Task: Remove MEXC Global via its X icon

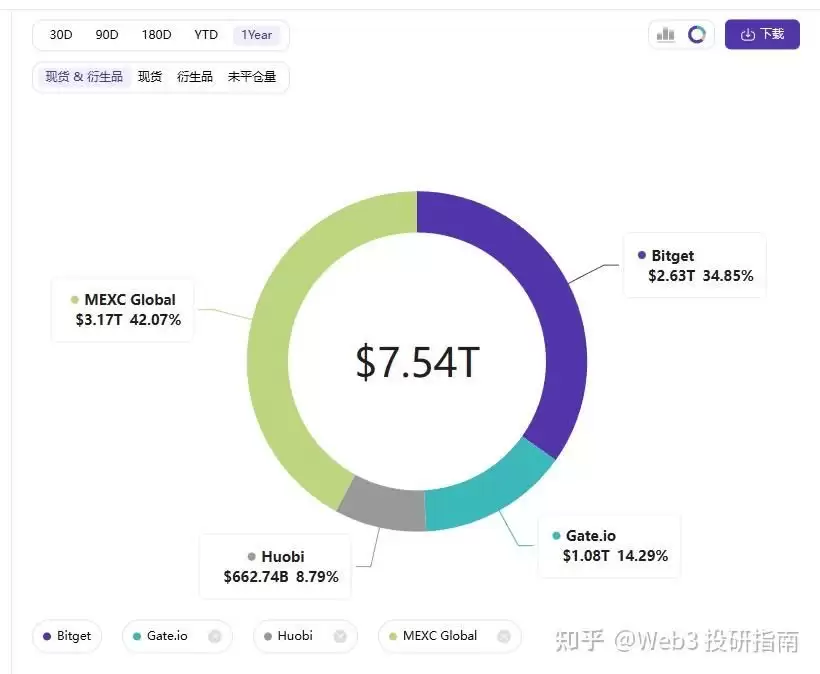Action: (x=505, y=636)
